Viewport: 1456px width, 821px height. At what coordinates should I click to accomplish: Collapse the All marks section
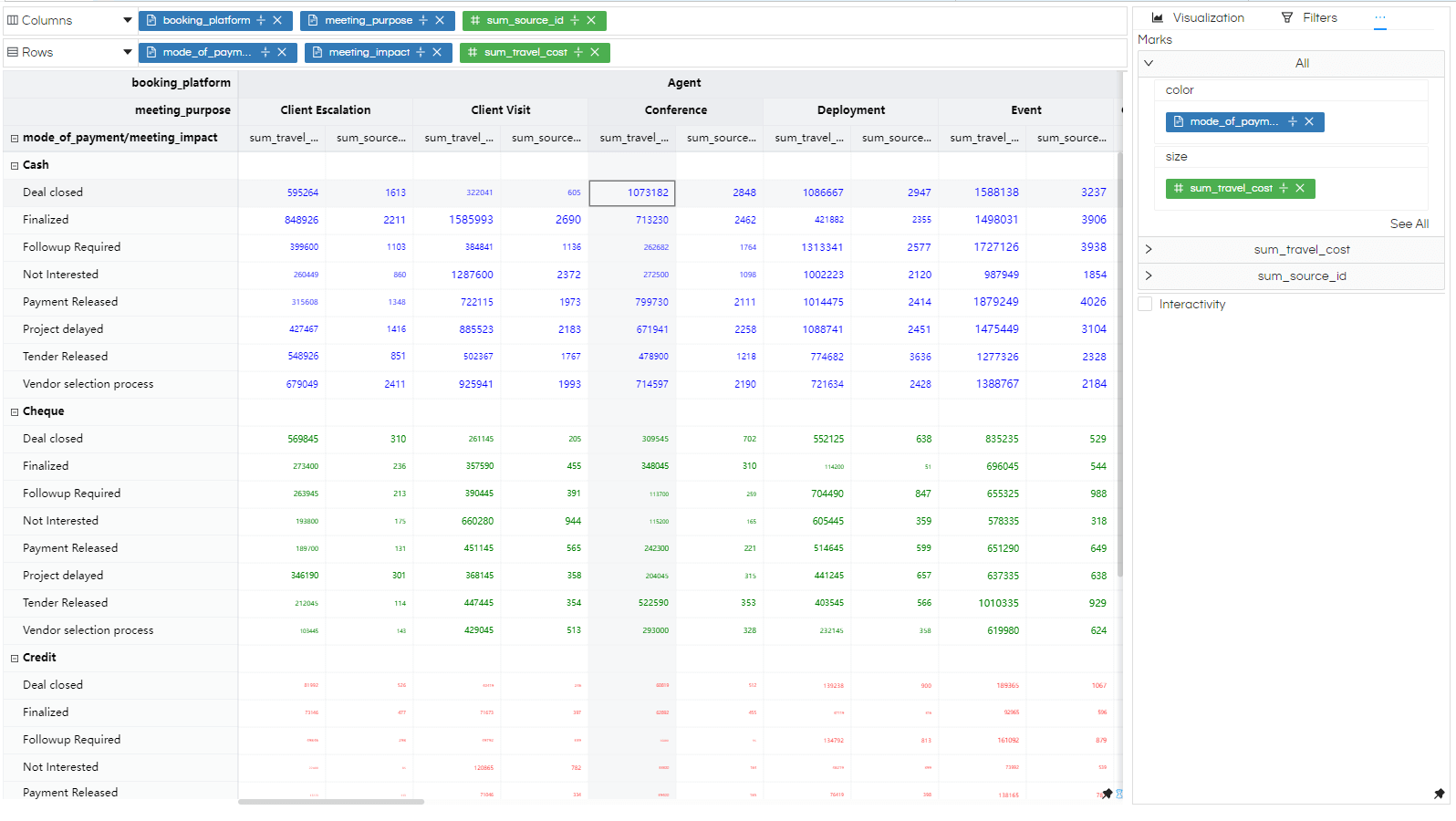[1149, 63]
